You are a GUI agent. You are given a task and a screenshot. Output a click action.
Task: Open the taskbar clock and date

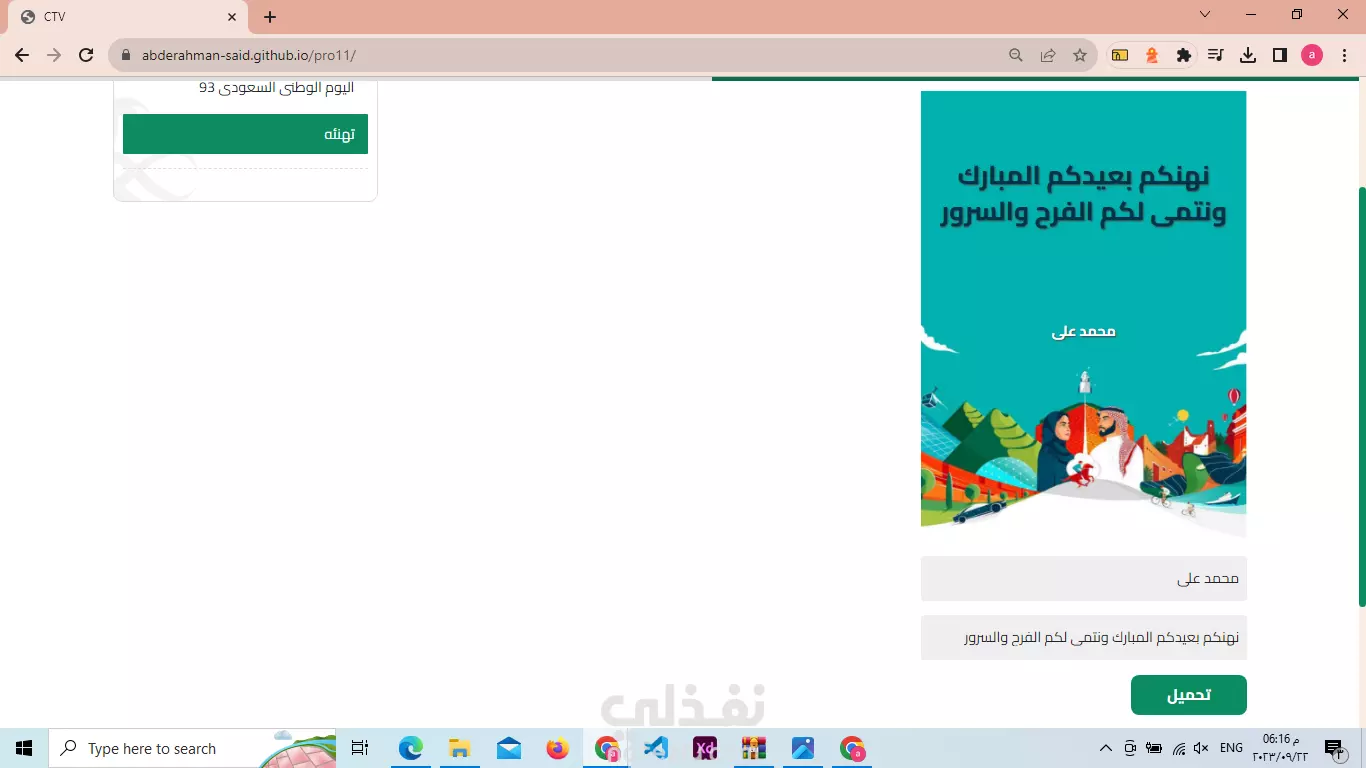pyautogui.click(x=1283, y=748)
